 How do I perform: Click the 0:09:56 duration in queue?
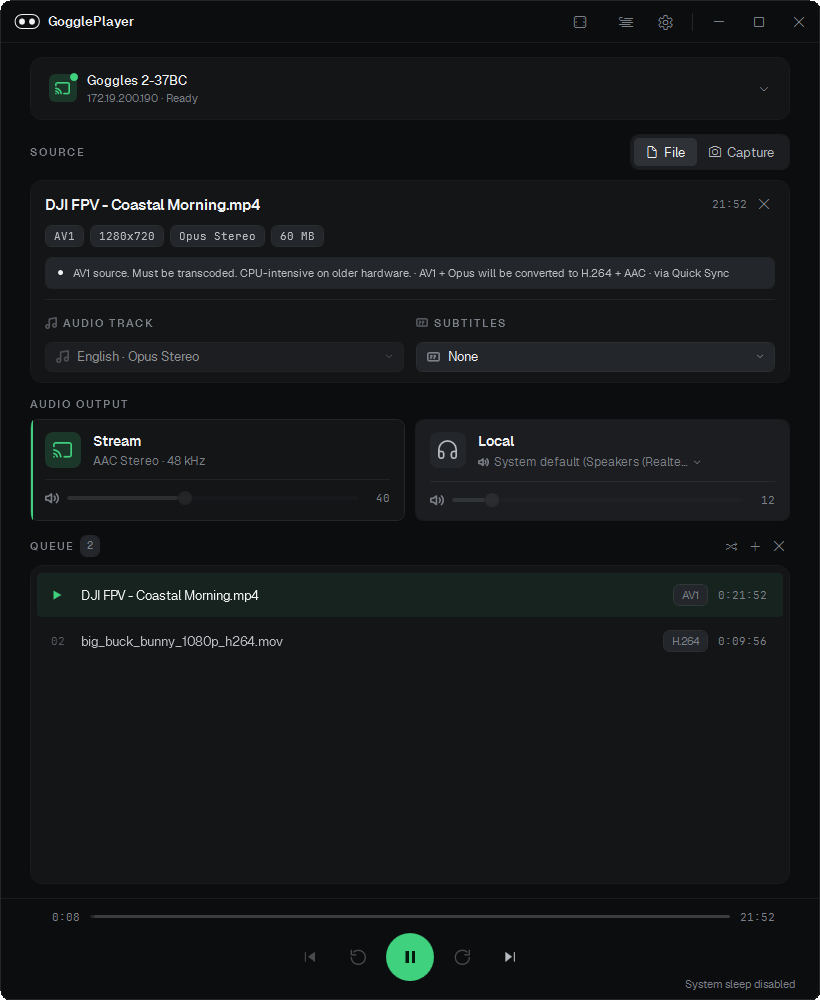coord(742,641)
